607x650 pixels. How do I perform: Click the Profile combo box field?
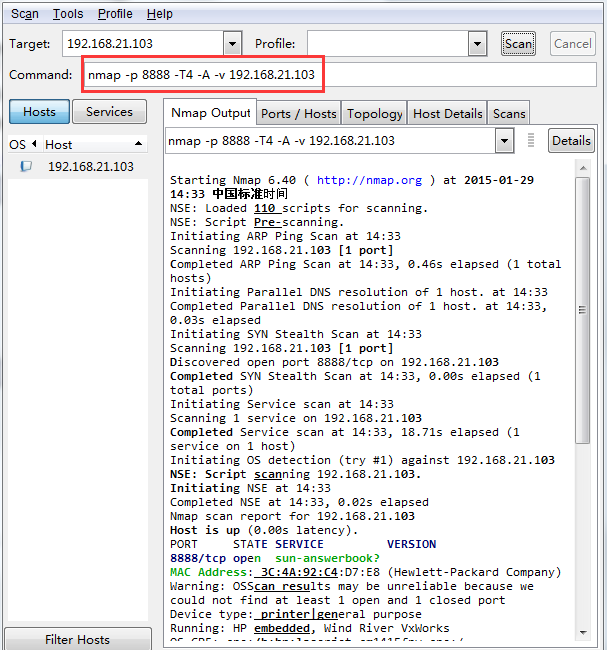click(388, 44)
